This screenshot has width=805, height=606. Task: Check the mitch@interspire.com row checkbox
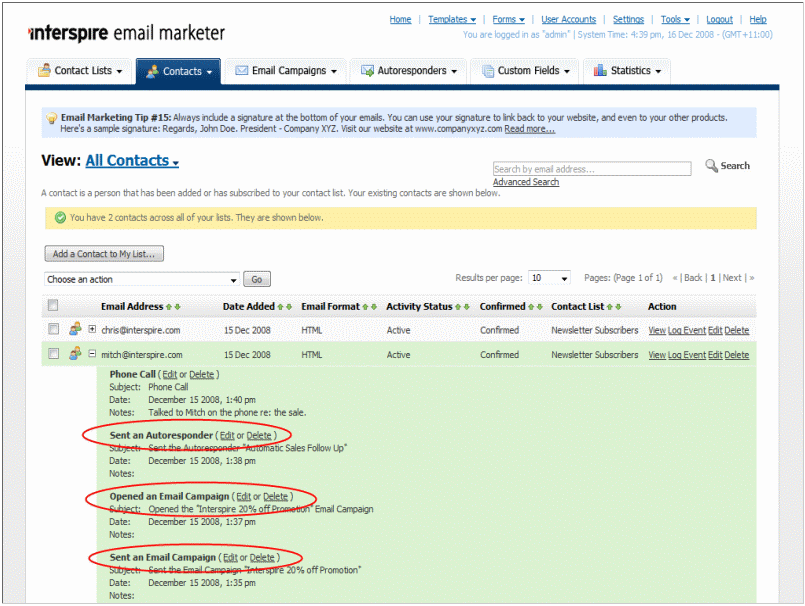(53, 353)
